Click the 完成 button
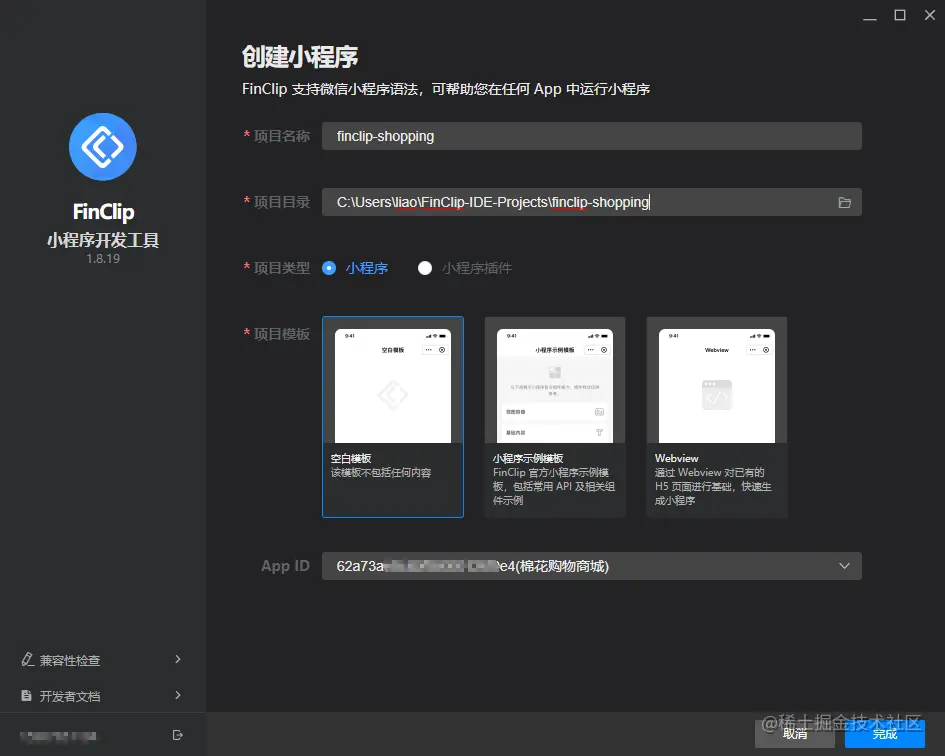The height and width of the screenshot is (756, 945). pos(885,734)
